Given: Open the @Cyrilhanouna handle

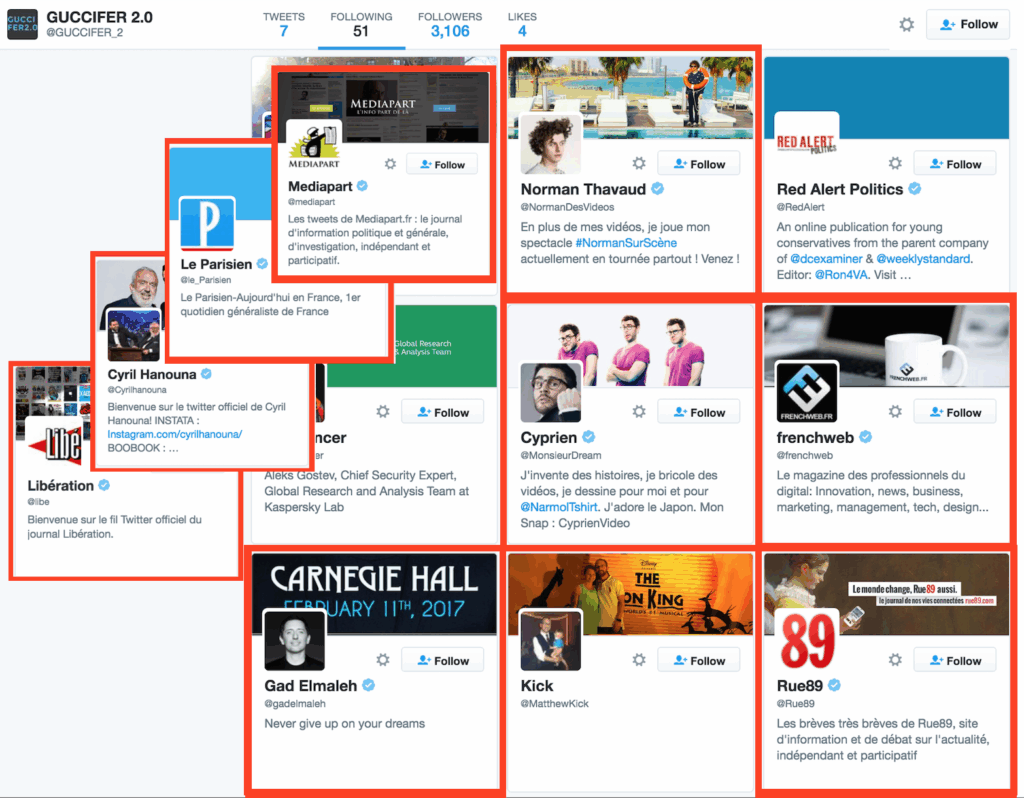Looking at the screenshot, I should pyautogui.click(x=137, y=390).
